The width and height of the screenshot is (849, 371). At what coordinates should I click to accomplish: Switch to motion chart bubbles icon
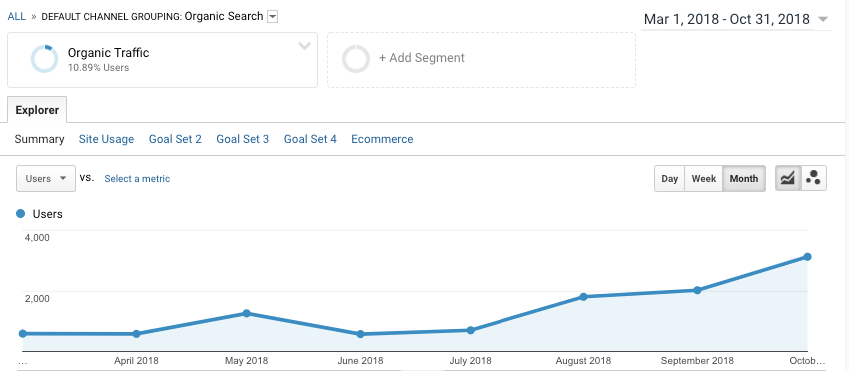point(813,178)
